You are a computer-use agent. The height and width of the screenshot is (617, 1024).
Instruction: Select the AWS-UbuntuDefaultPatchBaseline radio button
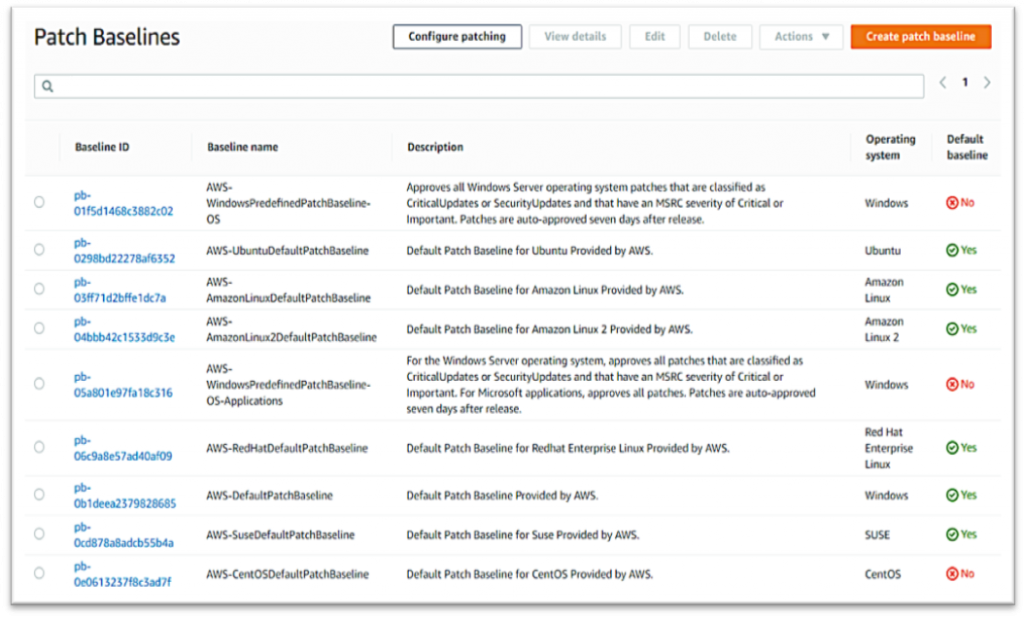(x=39, y=250)
